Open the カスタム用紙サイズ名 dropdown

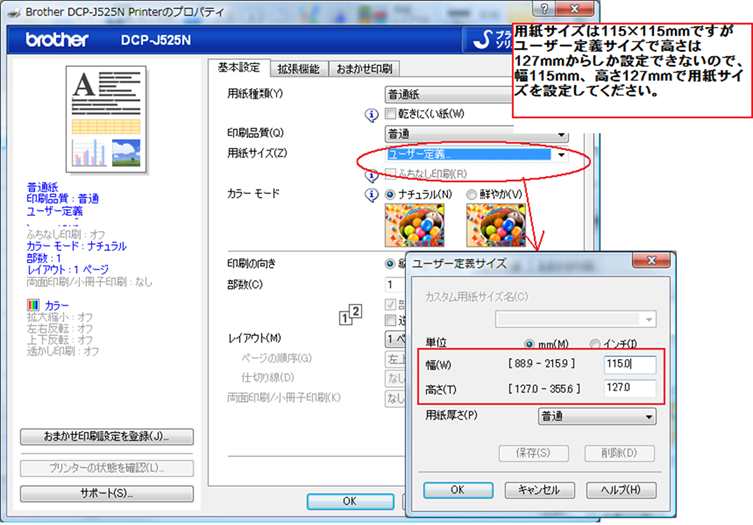pos(575,319)
